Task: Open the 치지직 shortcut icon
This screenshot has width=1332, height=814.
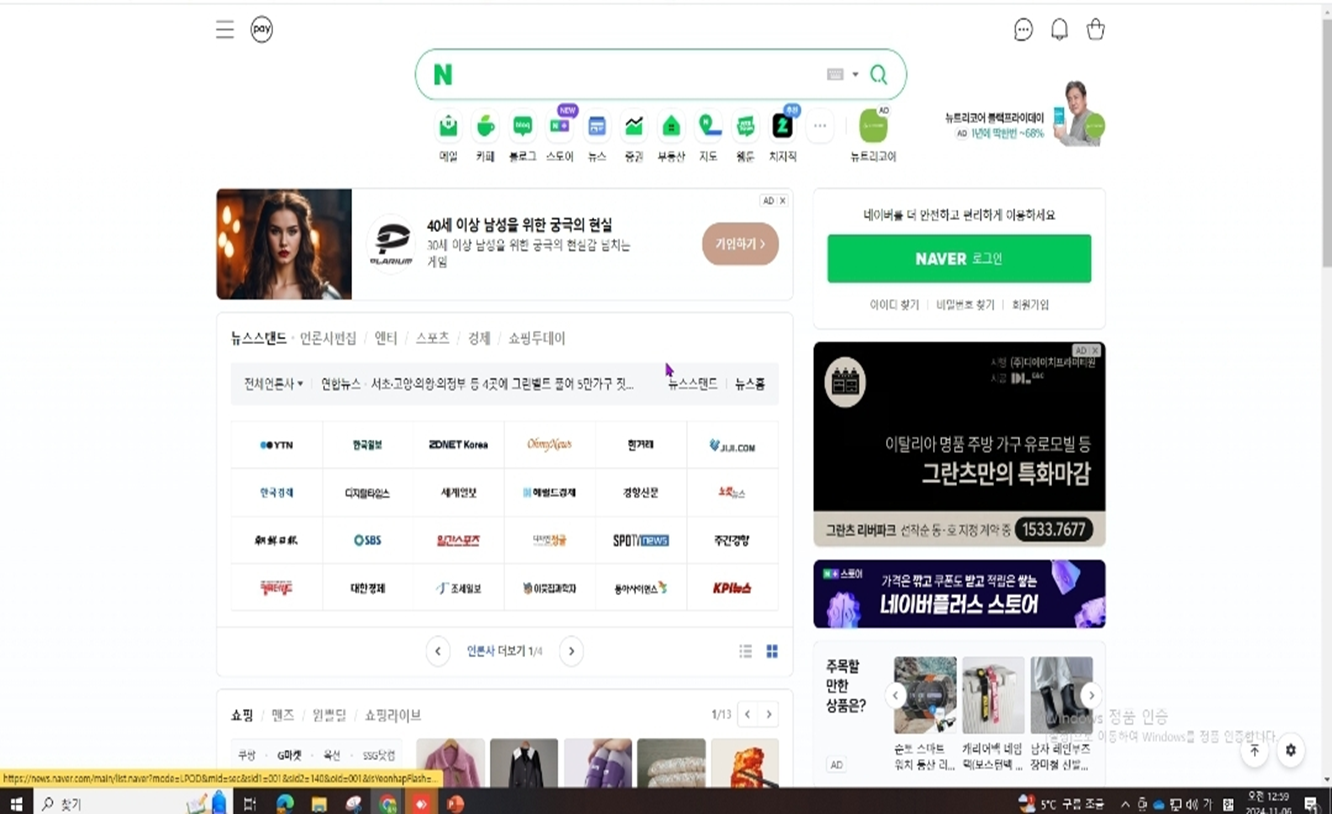Action: 783,126
